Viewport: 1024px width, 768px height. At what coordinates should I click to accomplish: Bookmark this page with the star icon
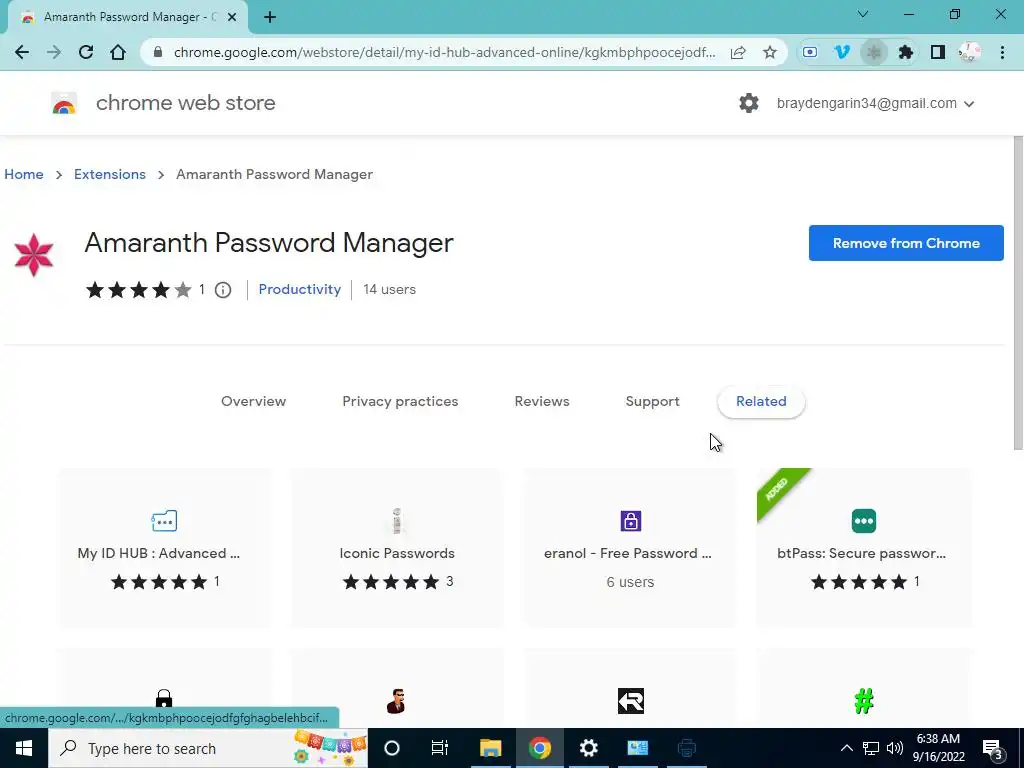pos(770,52)
